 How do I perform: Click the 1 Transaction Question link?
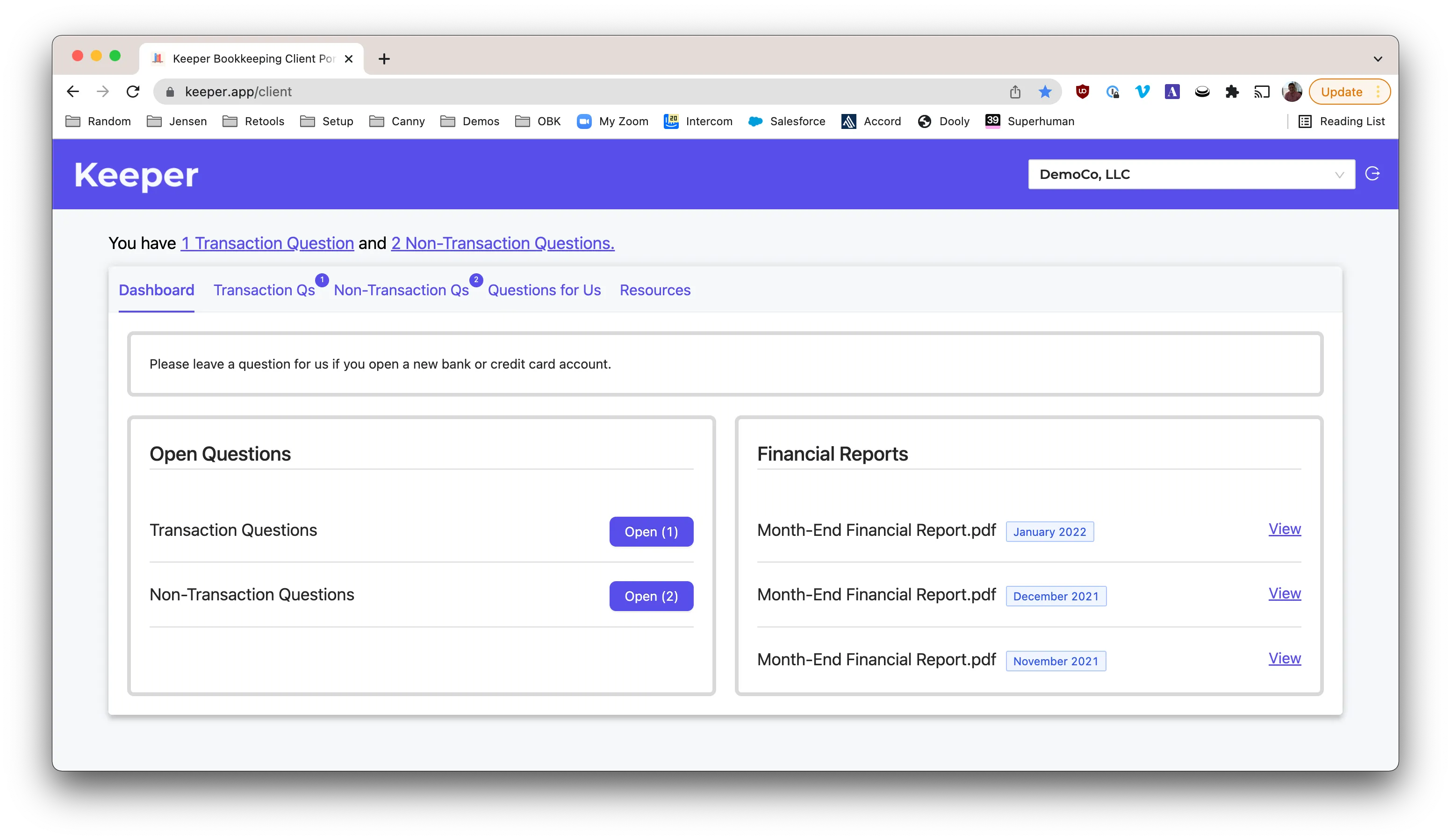click(267, 243)
